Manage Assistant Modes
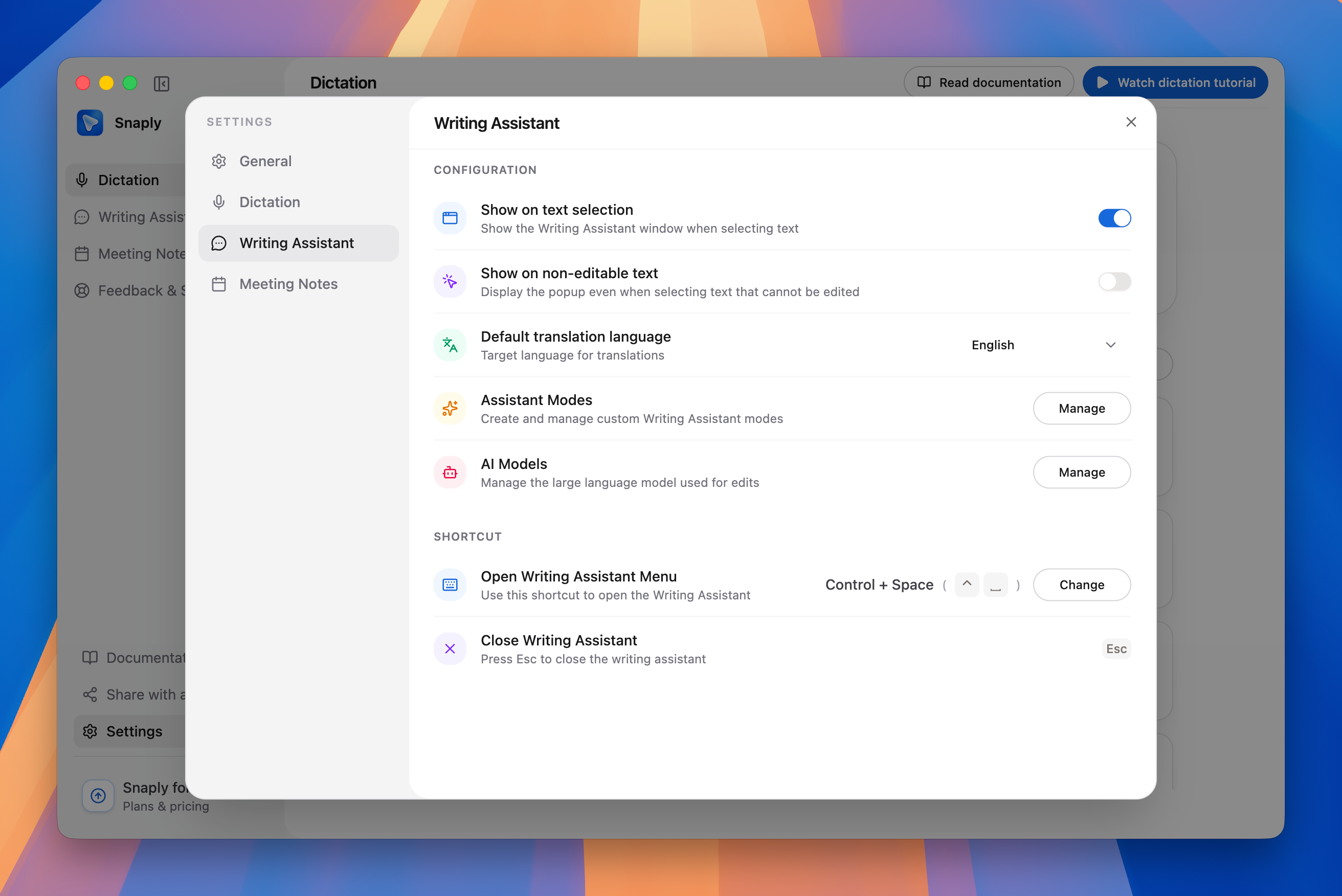 tap(1082, 409)
